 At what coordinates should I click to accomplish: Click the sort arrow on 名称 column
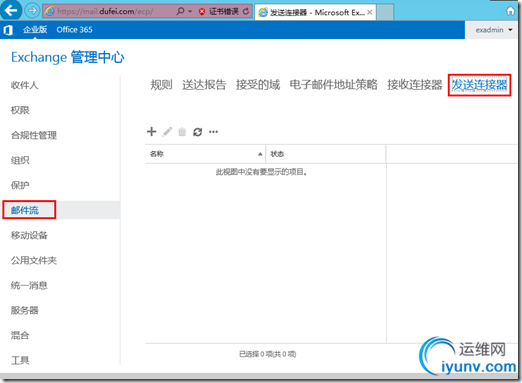coord(260,154)
